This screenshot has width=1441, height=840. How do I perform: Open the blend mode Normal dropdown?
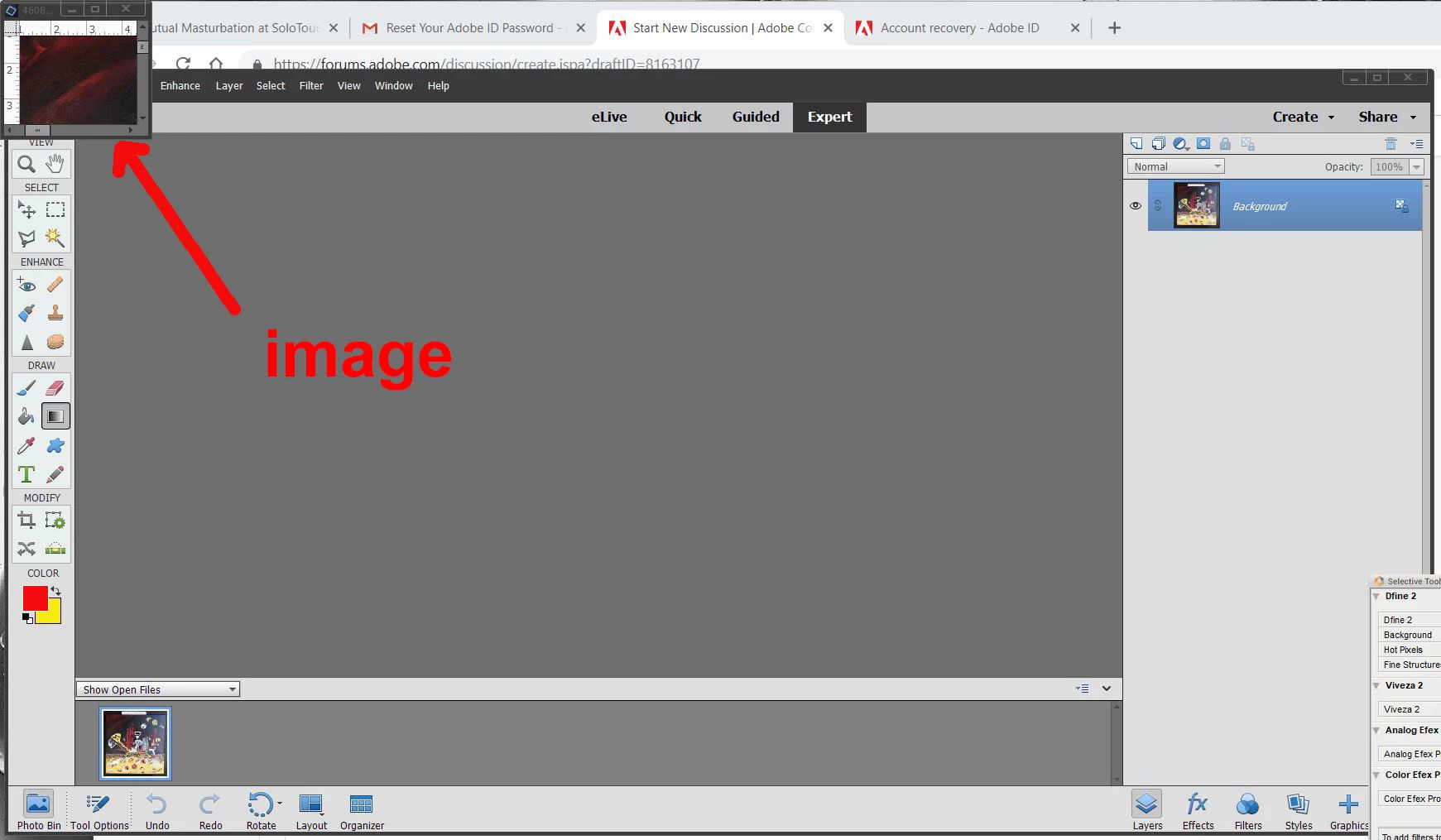(x=1175, y=166)
